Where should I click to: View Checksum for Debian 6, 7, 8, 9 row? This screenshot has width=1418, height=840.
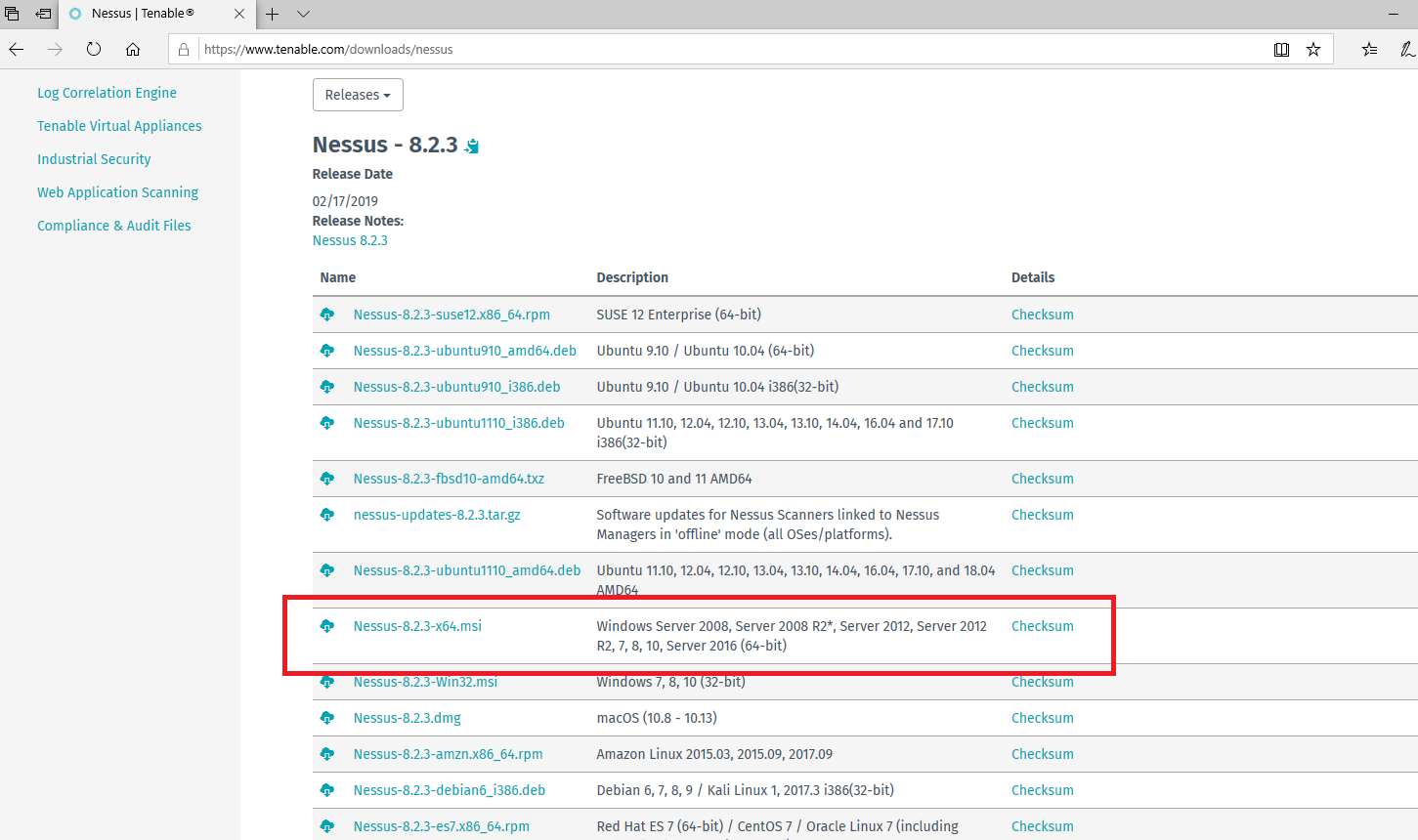click(1043, 790)
